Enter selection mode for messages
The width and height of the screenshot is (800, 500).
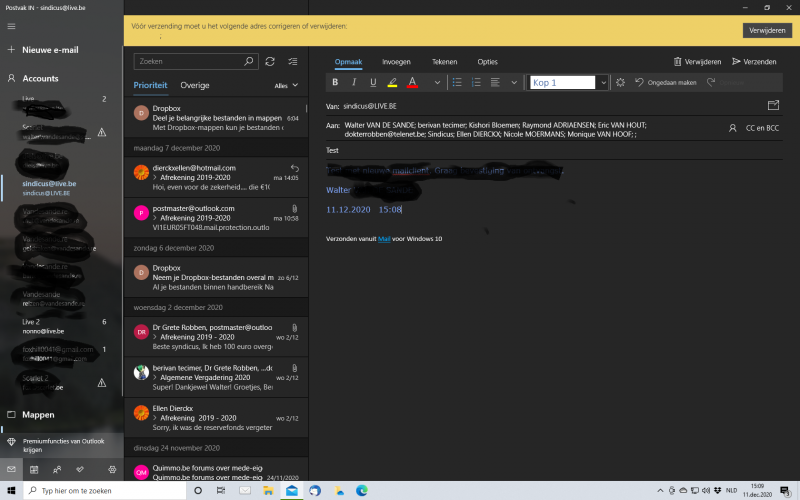click(292, 61)
